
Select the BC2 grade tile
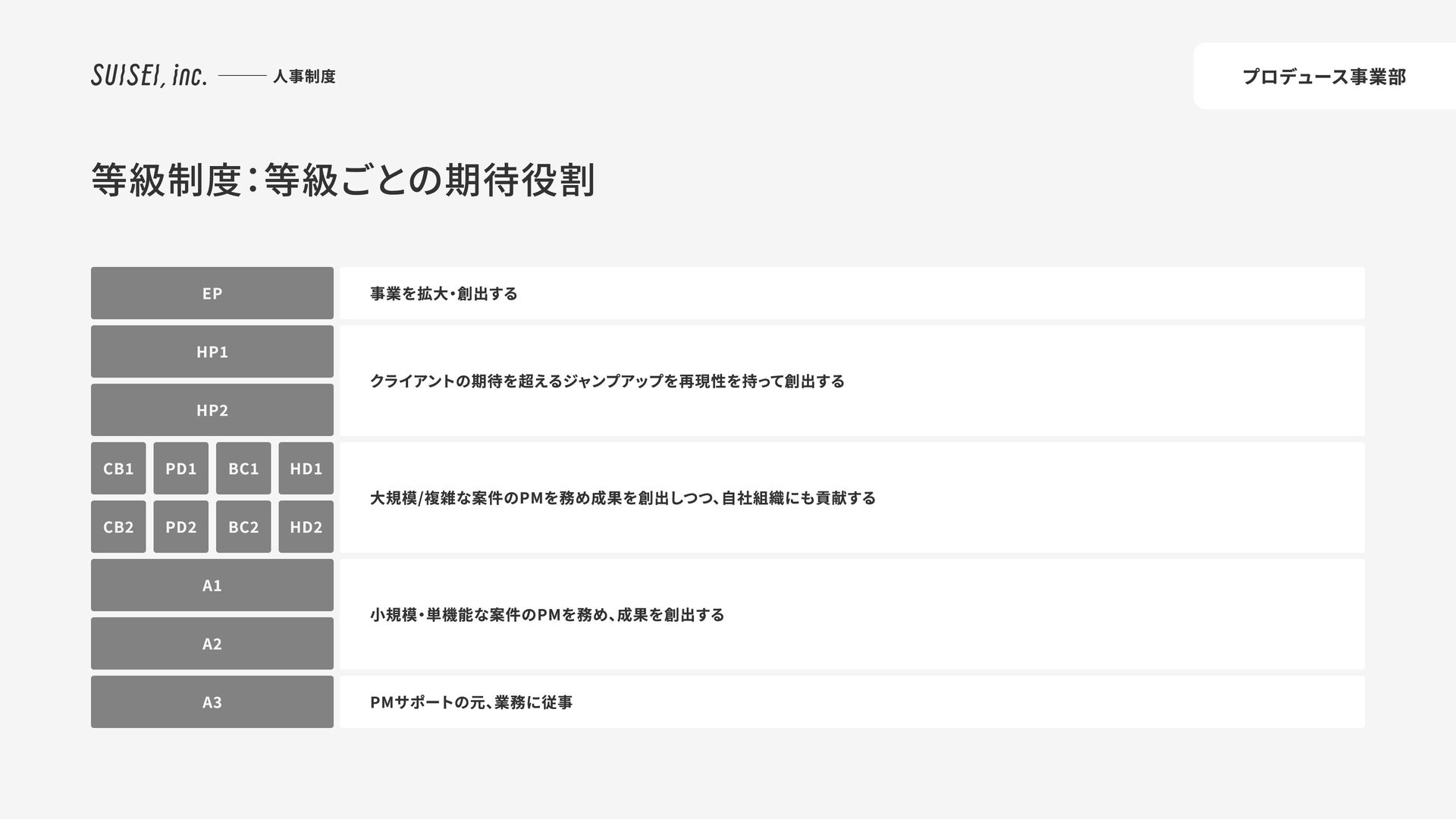click(x=243, y=526)
